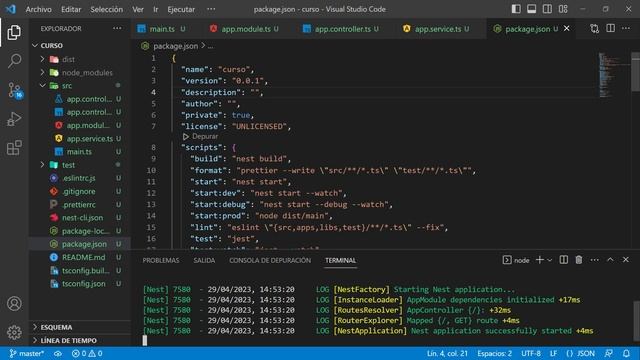Open the Extensions view

14,148
